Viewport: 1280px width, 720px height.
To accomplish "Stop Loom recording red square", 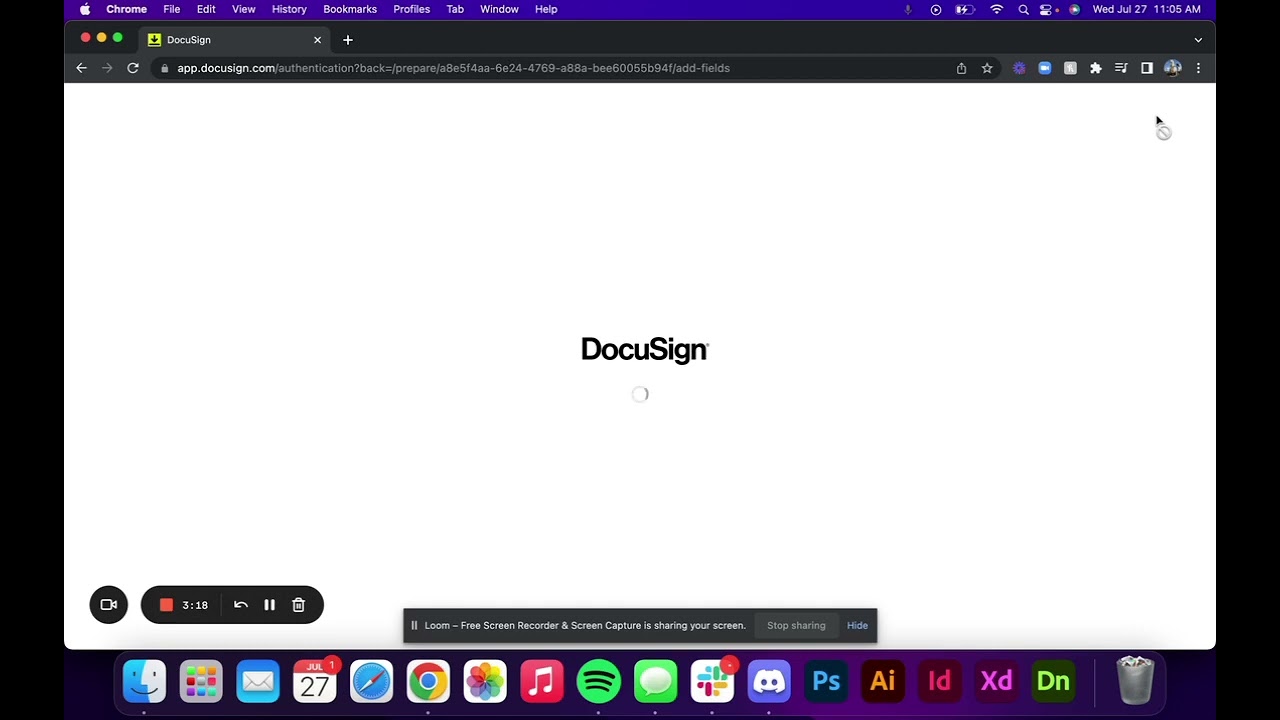I will point(166,605).
